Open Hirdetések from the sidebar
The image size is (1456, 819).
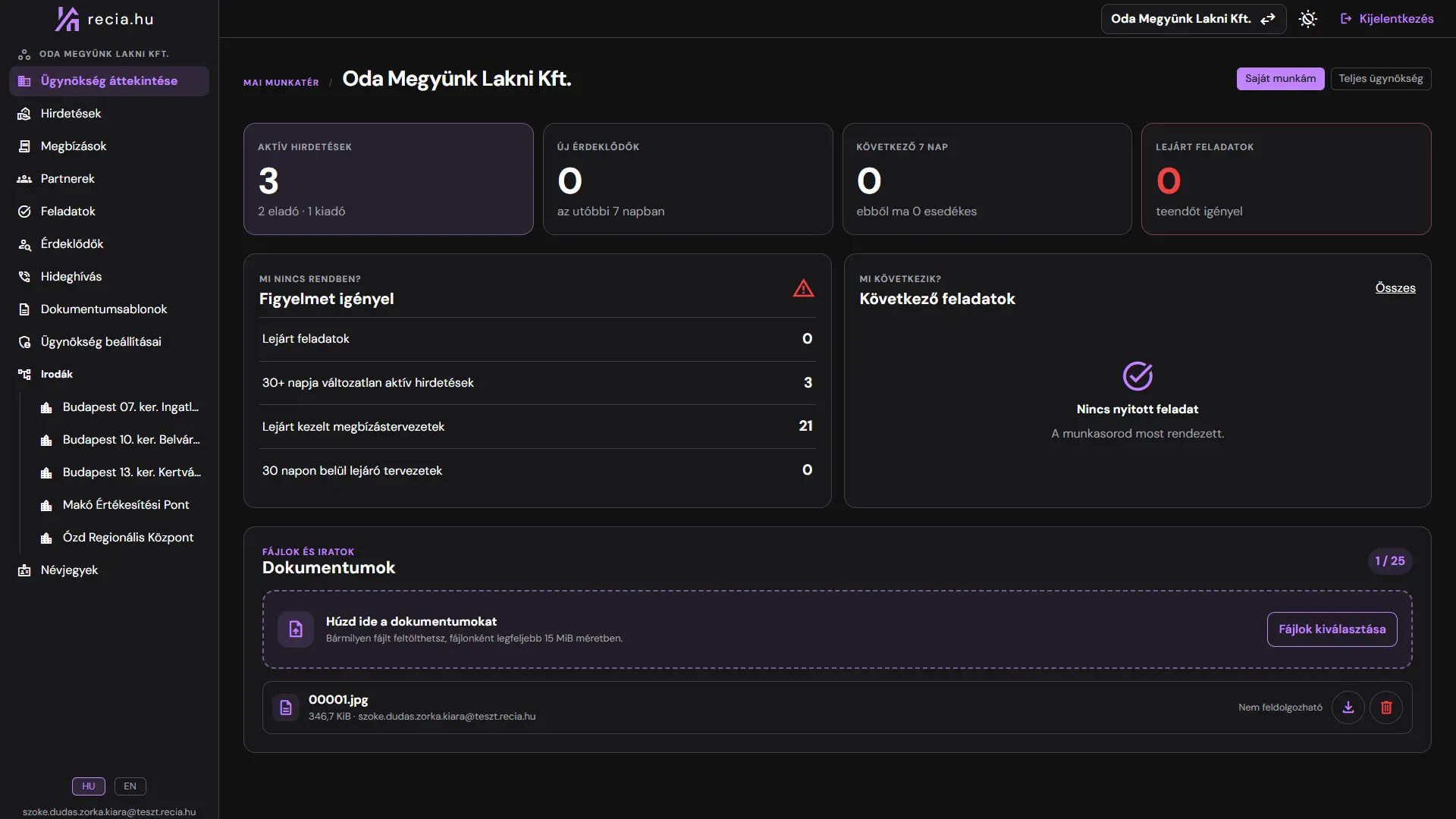pyautogui.click(x=109, y=114)
